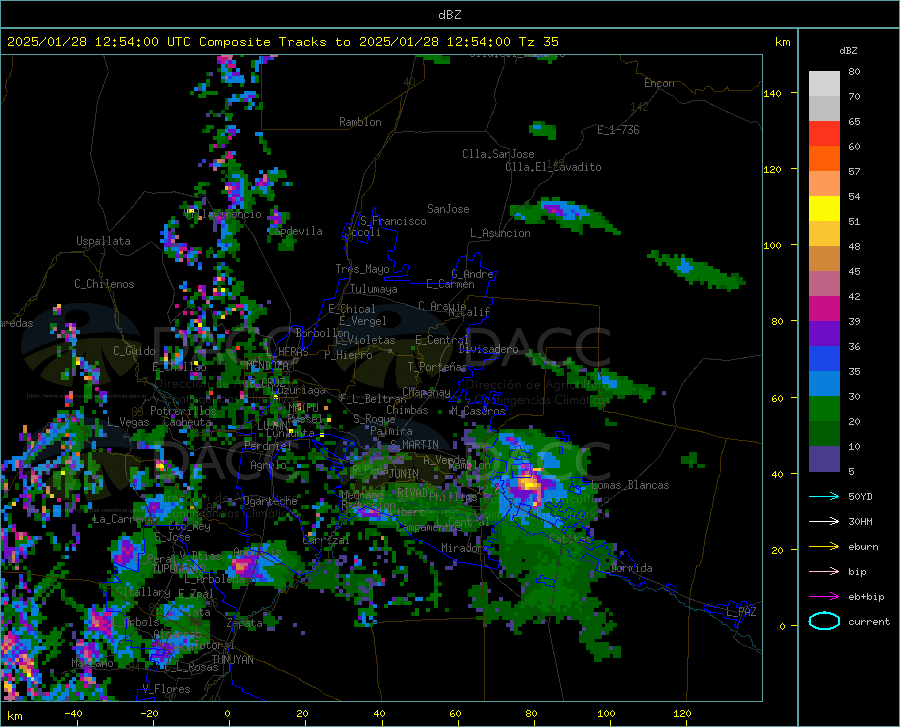Viewport: 900px width, 727px height.
Task: Click the dBZ title at top
Action: click(449, 15)
